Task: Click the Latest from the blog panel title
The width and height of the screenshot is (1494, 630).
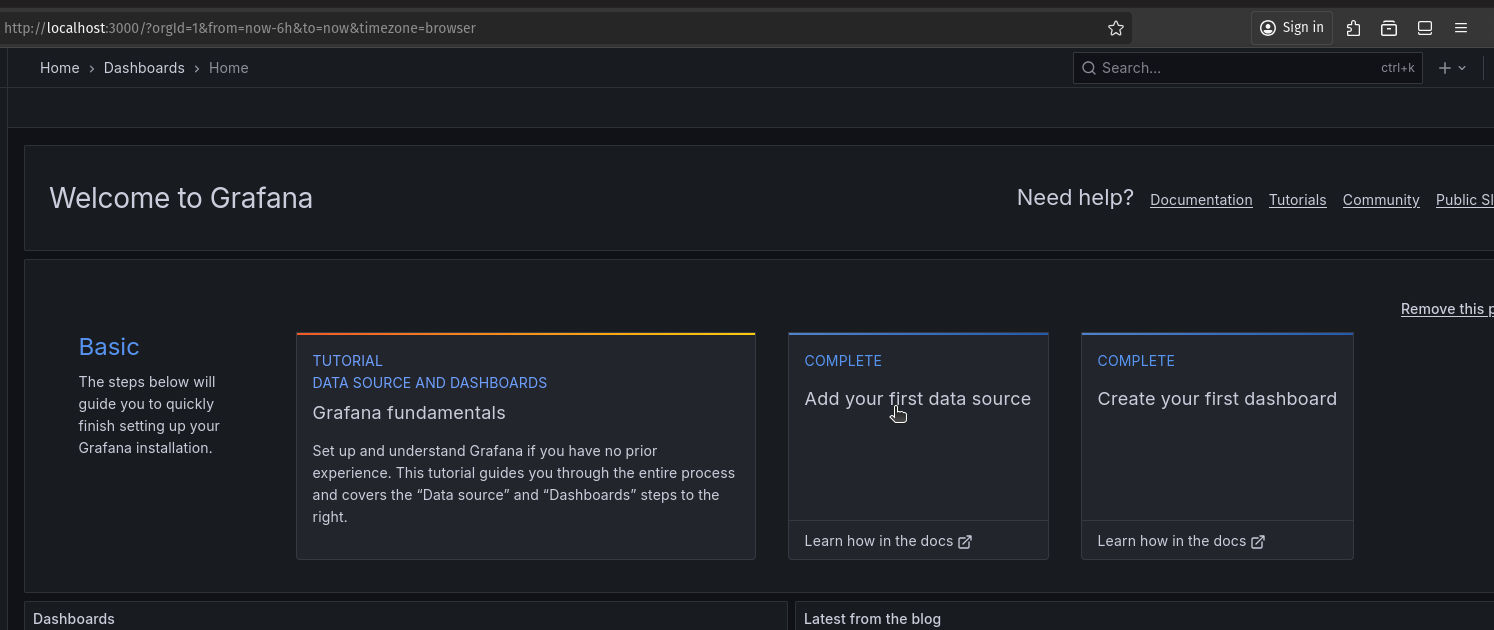Action: coord(872,619)
